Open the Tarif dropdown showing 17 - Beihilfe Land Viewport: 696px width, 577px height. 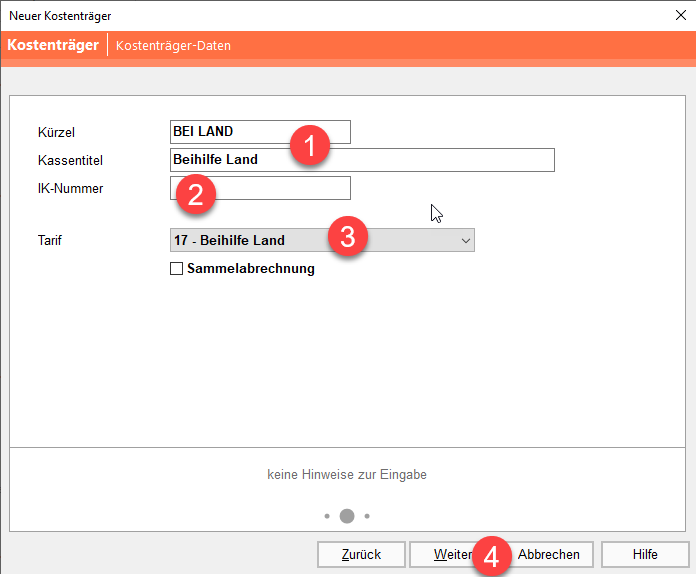[x=322, y=240]
